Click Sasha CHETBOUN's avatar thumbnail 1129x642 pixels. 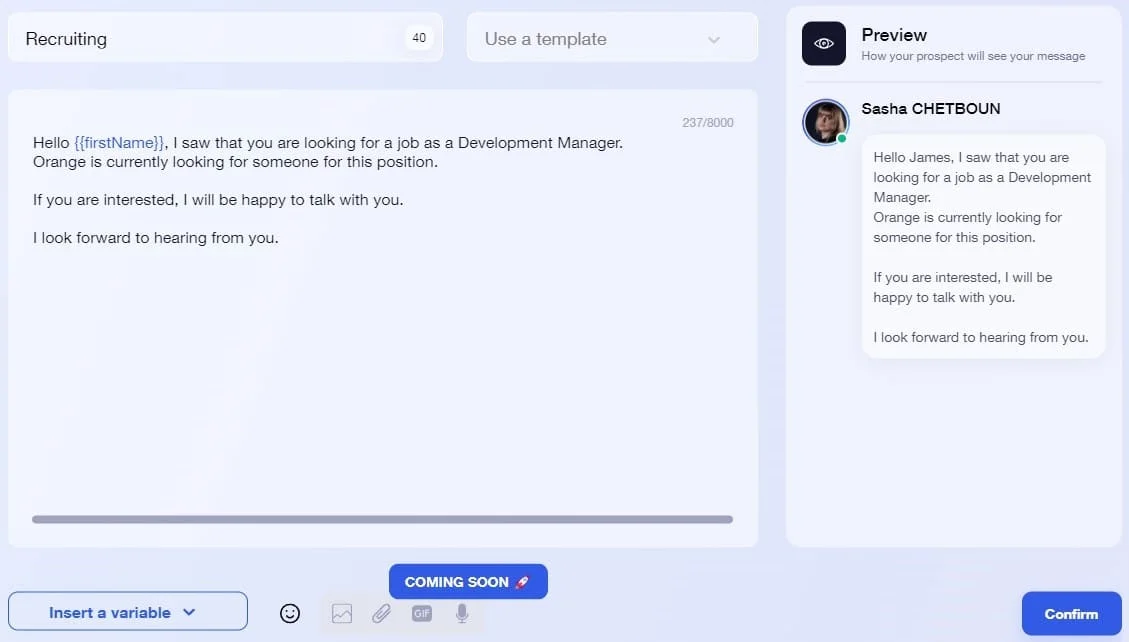click(x=825, y=122)
